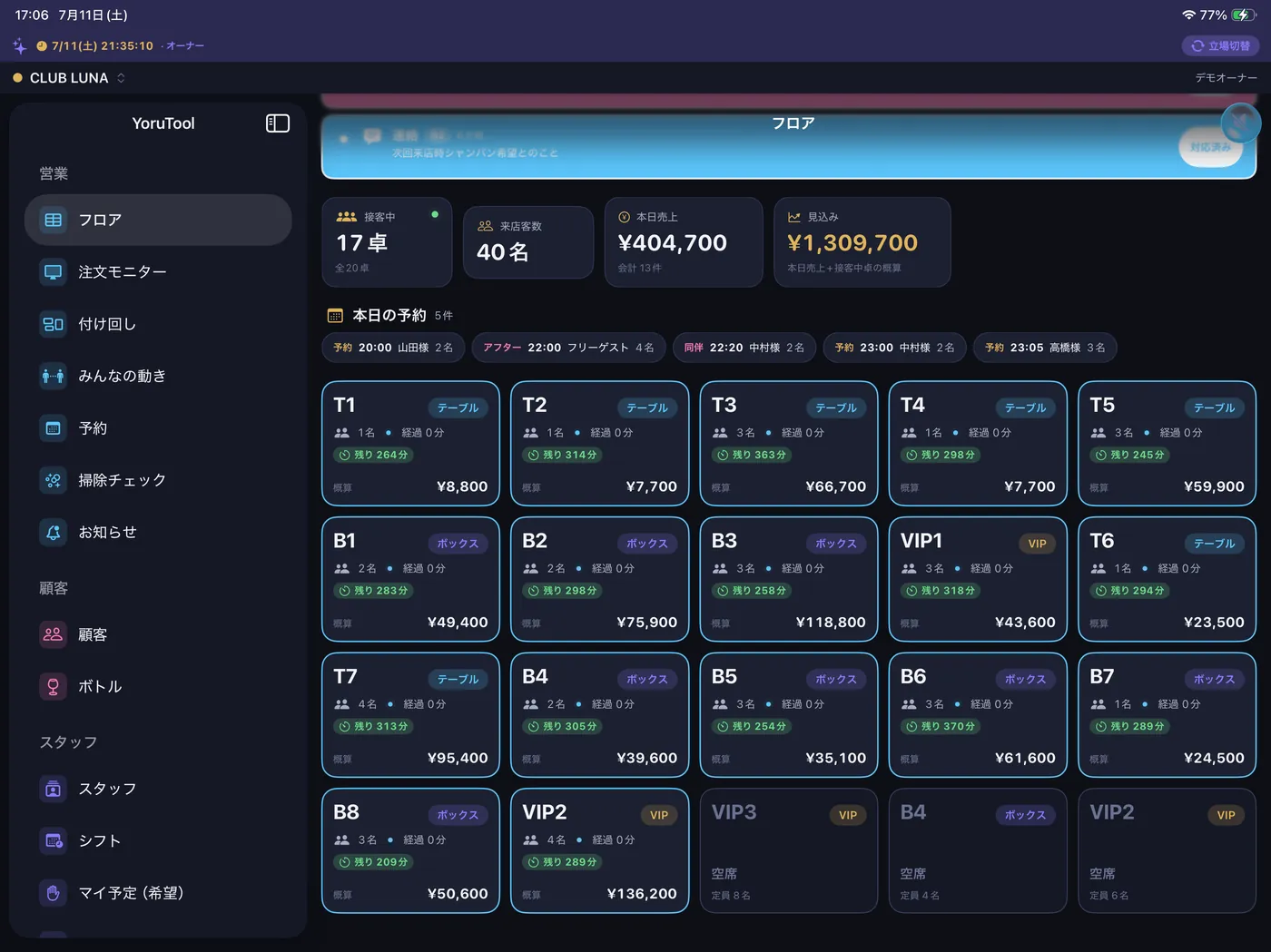Select the 予約 menu item
The height and width of the screenshot is (952, 1271).
point(158,428)
